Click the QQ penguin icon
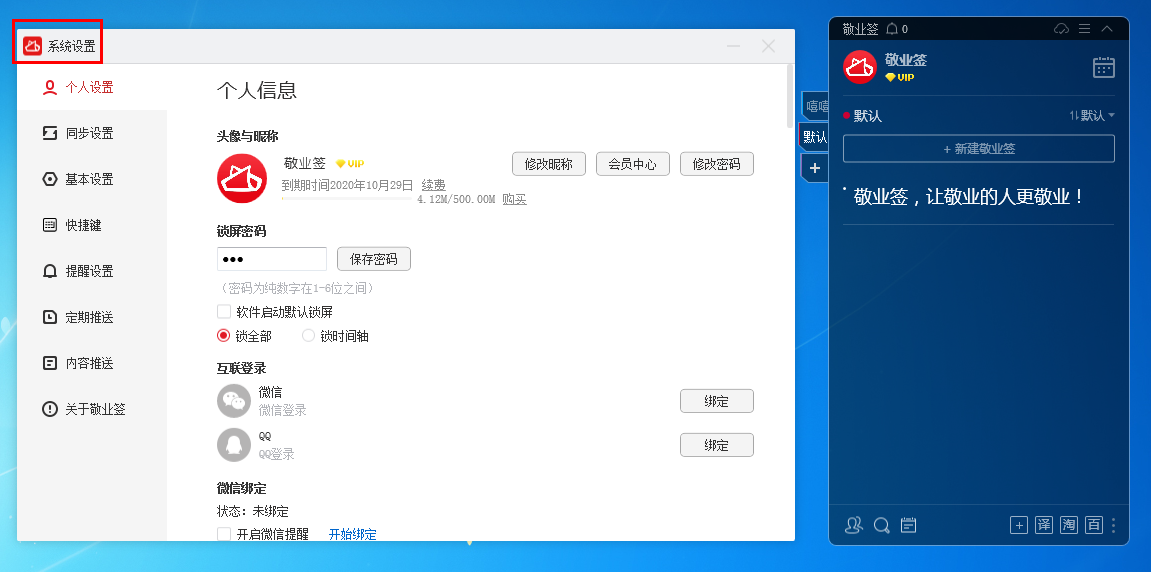Image resolution: width=1151 pixels, height=572 pixels. pyautogui.click(x=234, y=444)
